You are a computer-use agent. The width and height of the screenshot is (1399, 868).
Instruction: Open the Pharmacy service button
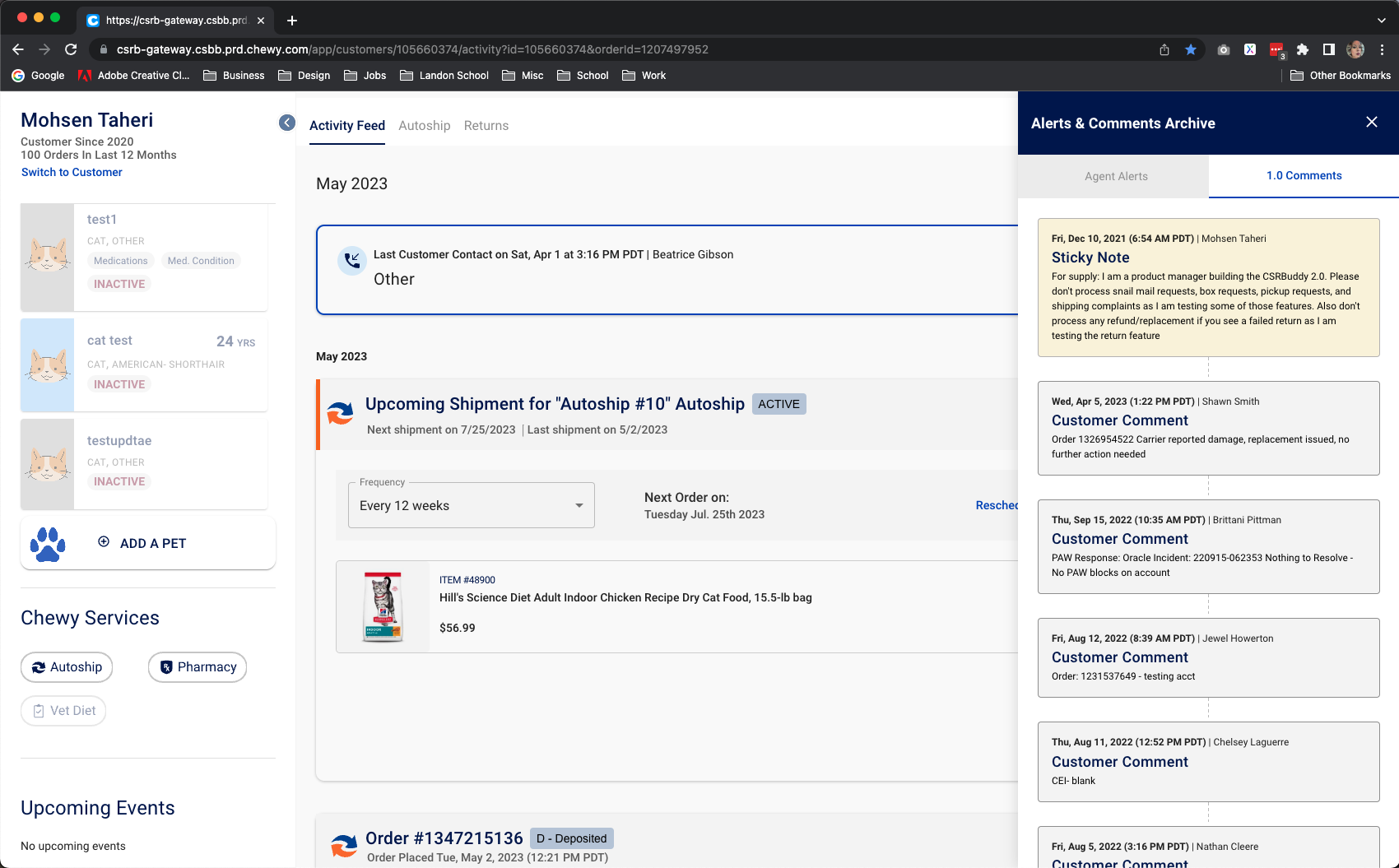click(x=198, y=667)
